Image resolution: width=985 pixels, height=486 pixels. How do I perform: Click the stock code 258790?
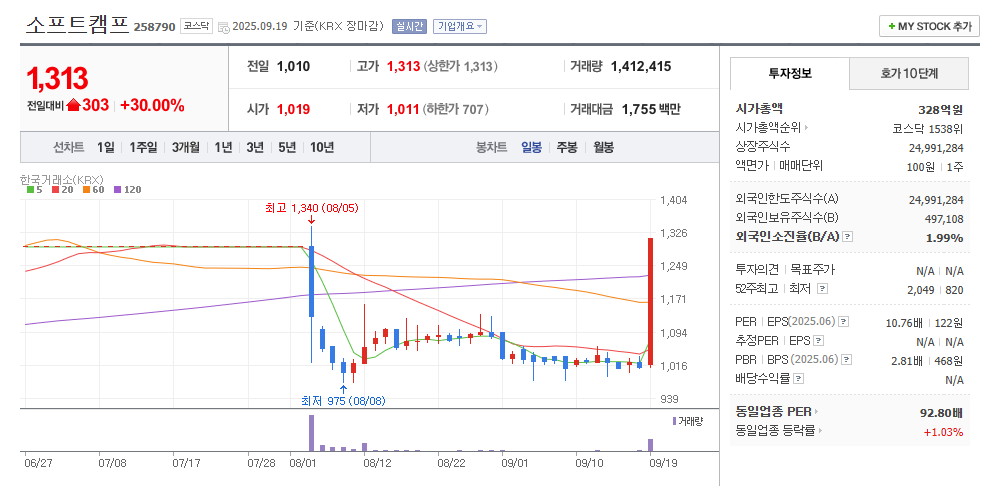[x=155, y=28]
